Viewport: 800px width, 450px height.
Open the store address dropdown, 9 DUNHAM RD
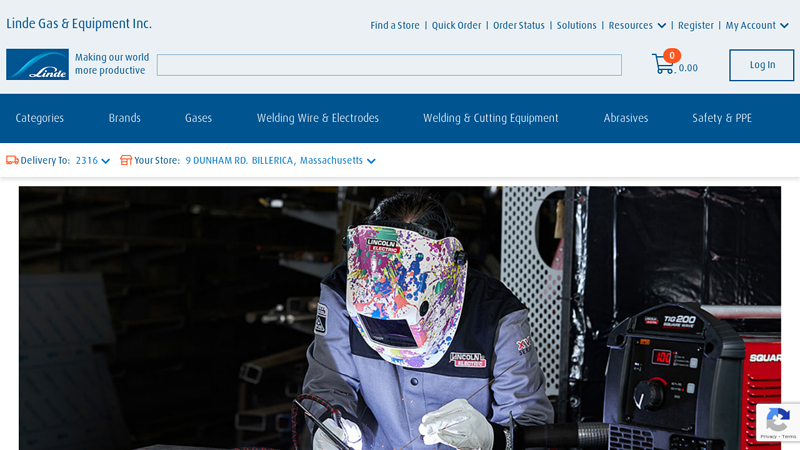tap(280, 161)
